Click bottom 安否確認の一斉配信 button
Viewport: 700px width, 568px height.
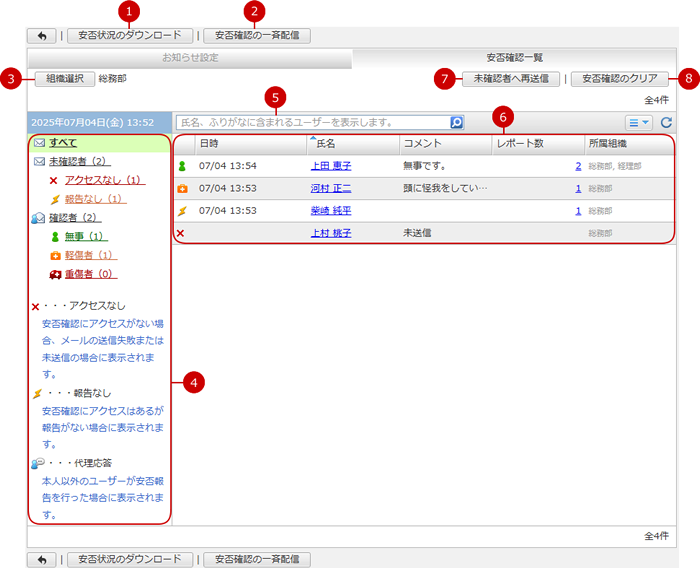pos(257,560)
